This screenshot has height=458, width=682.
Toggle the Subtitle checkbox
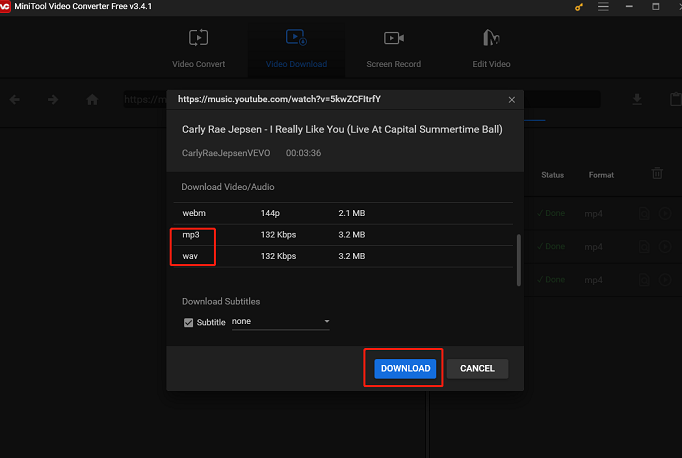tap(188, 322)
